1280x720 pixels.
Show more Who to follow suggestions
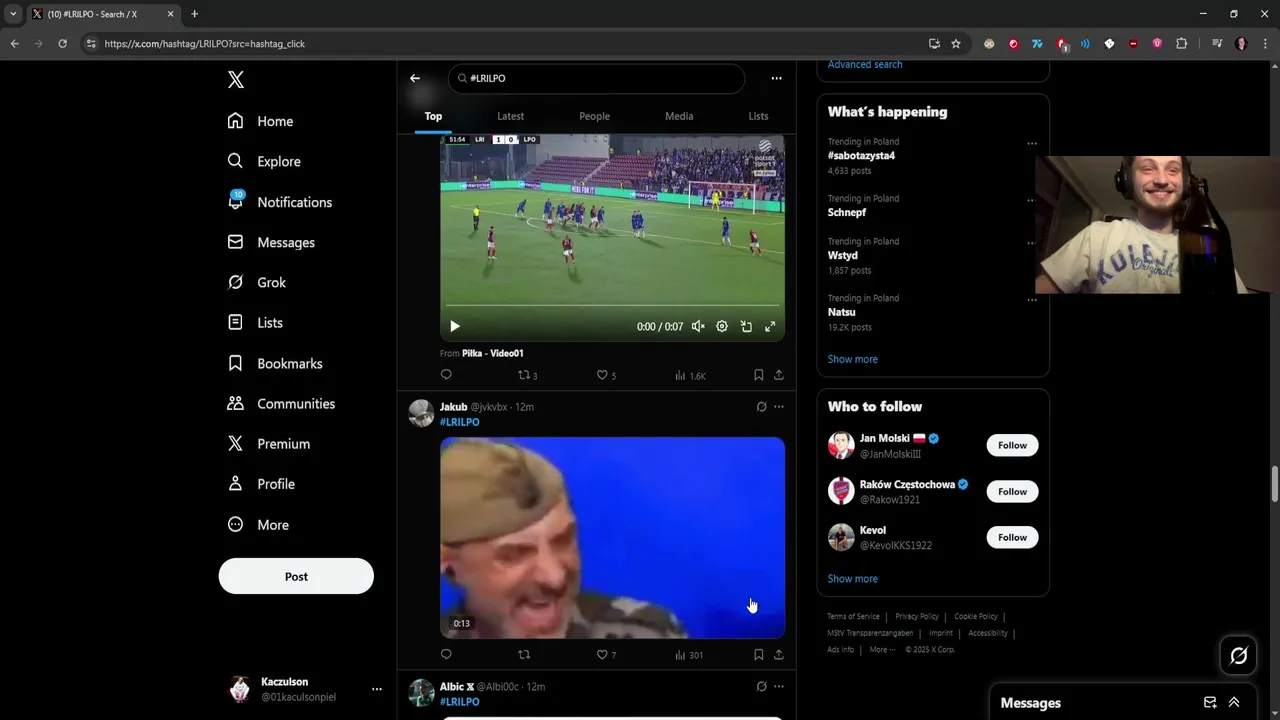[x=853, y=579]
